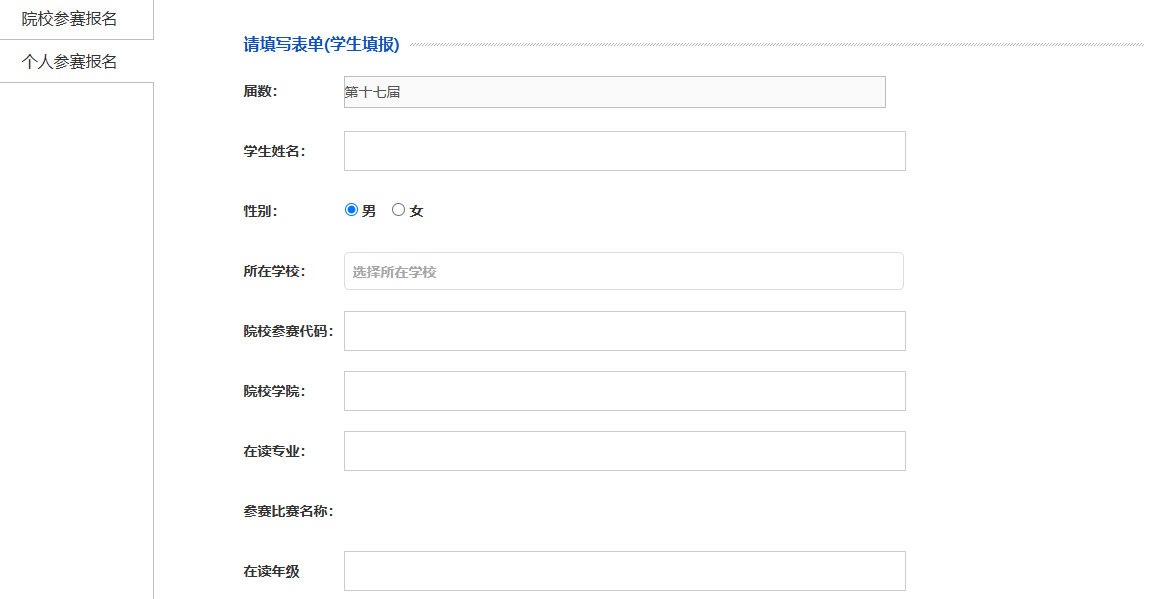Click the 参赛比赛名称 field label
The image size is (1149, 599).
tap(288, 511)
